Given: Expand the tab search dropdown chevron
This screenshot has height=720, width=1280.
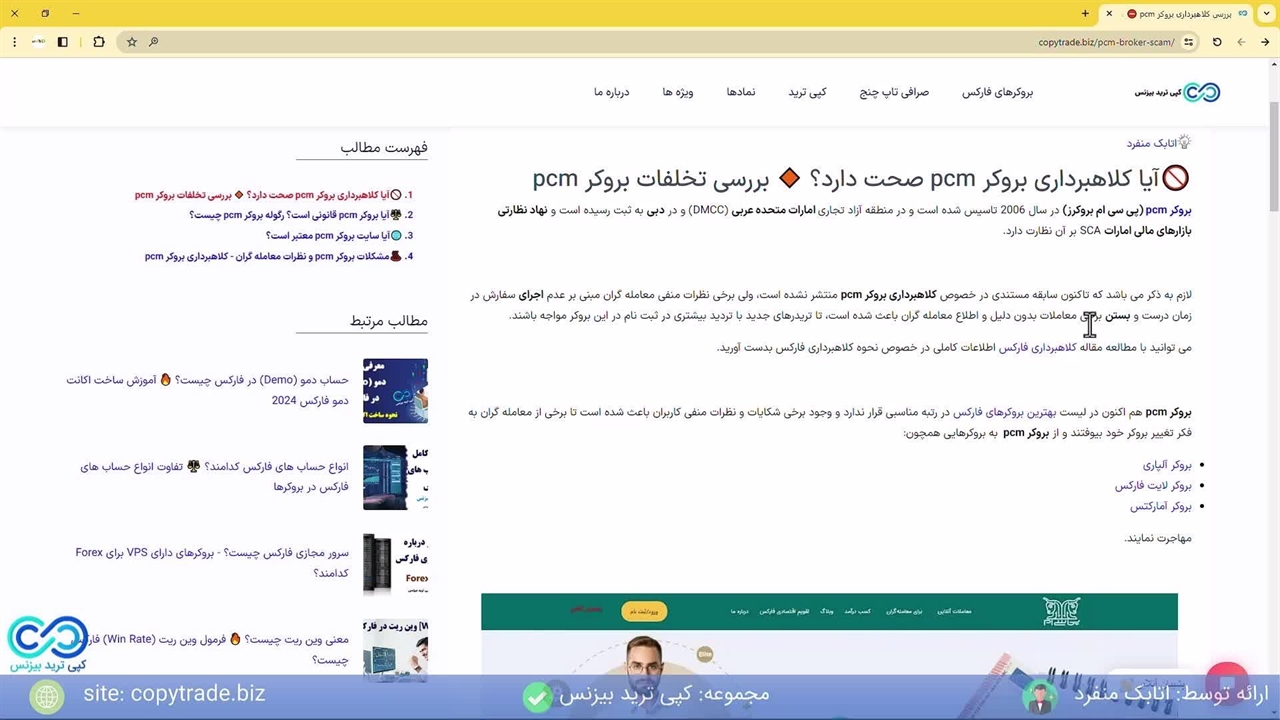Looking at the screenshot, I should click(1266, 14).
